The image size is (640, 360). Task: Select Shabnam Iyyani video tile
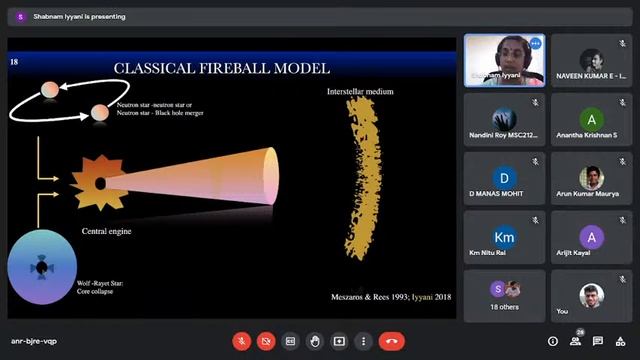pos(504,60)
